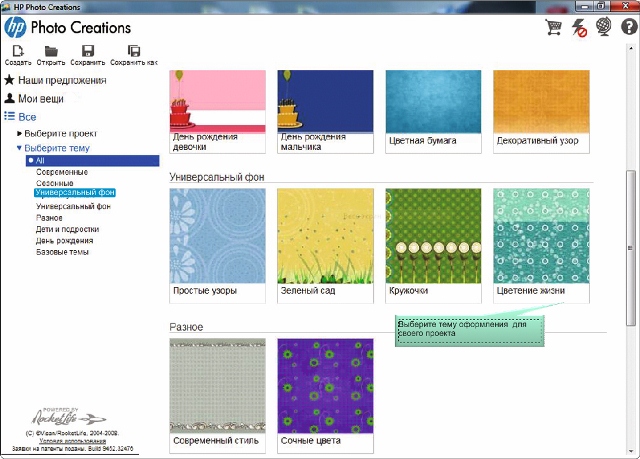
Task: Select День рождения category
Action: (x=64, y=241)
